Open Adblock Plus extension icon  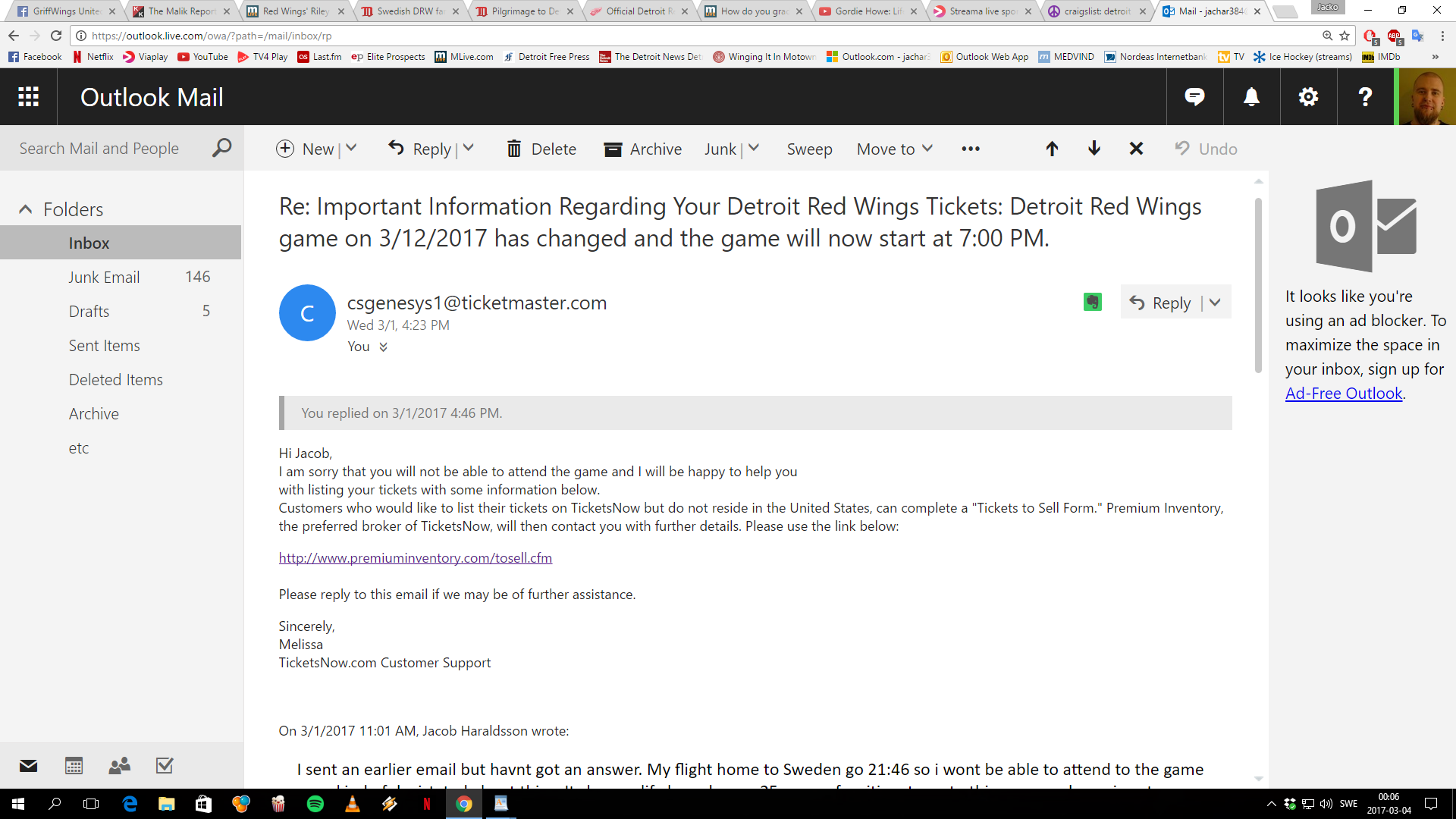[x=1395, y=36]
